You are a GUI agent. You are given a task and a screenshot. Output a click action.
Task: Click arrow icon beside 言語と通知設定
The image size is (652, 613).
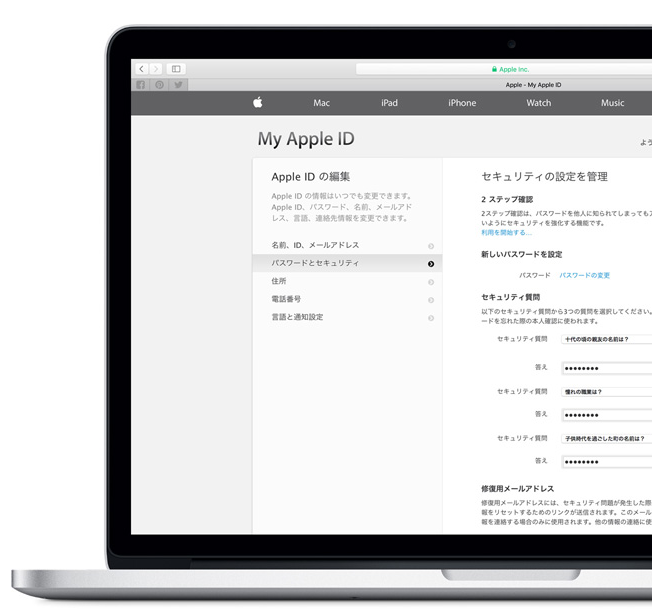(x=431, y=318)
